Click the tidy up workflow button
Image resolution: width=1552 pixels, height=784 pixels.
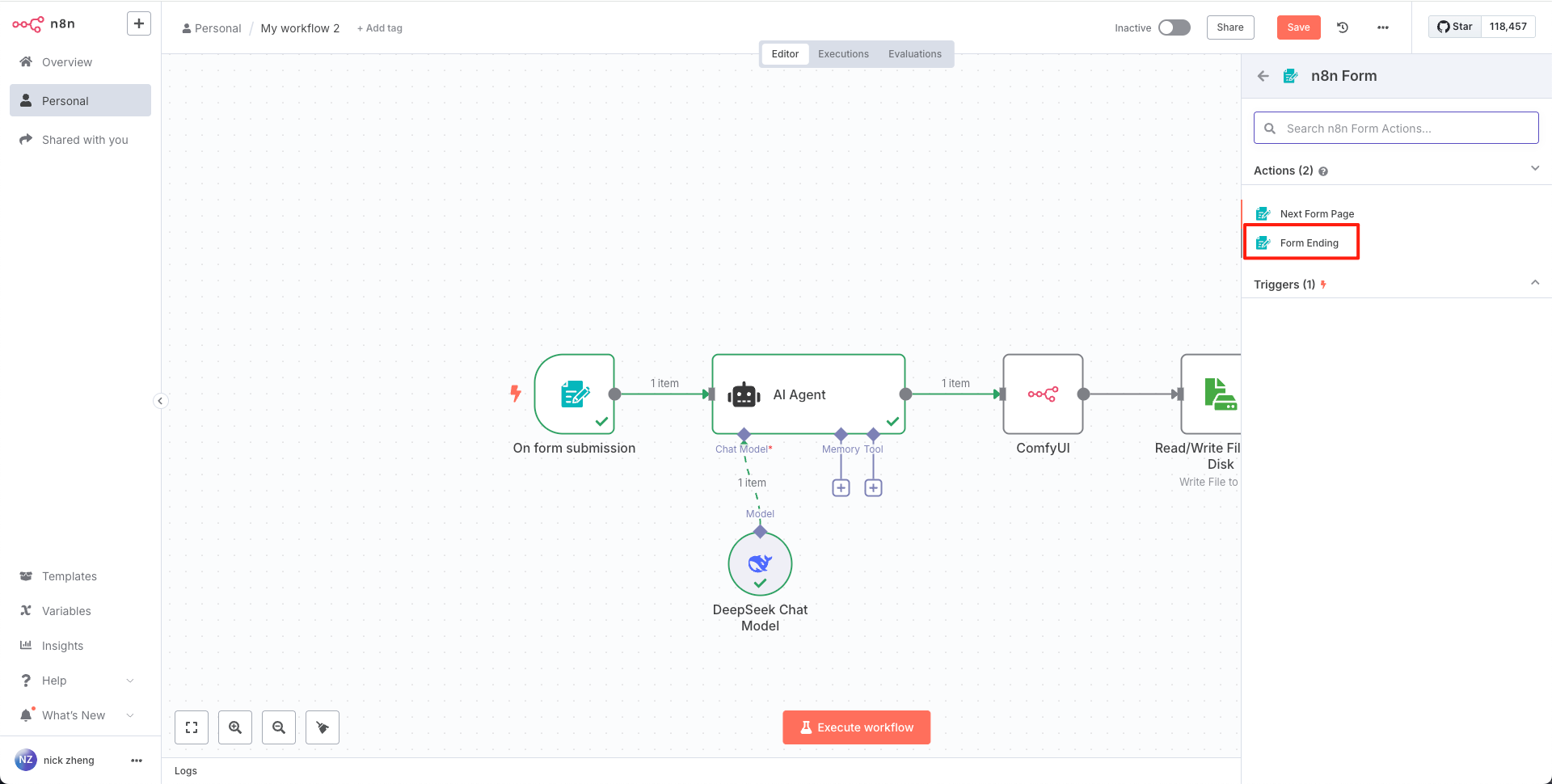[x=323, y=727]
